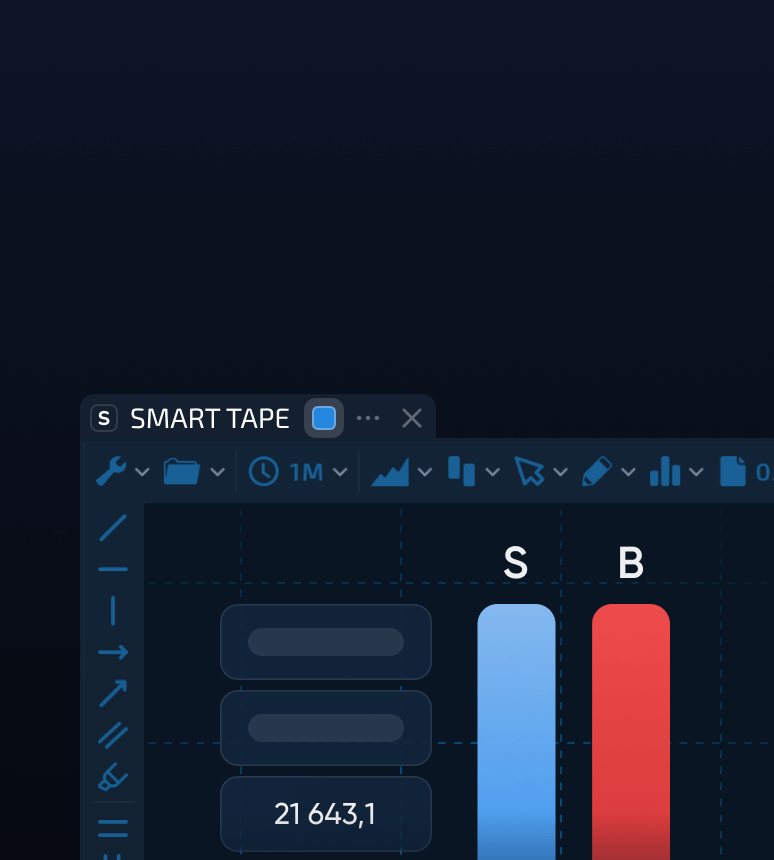Click the document icon in toolbar
This screenshot has height=860, width=774.
point(733,471)
